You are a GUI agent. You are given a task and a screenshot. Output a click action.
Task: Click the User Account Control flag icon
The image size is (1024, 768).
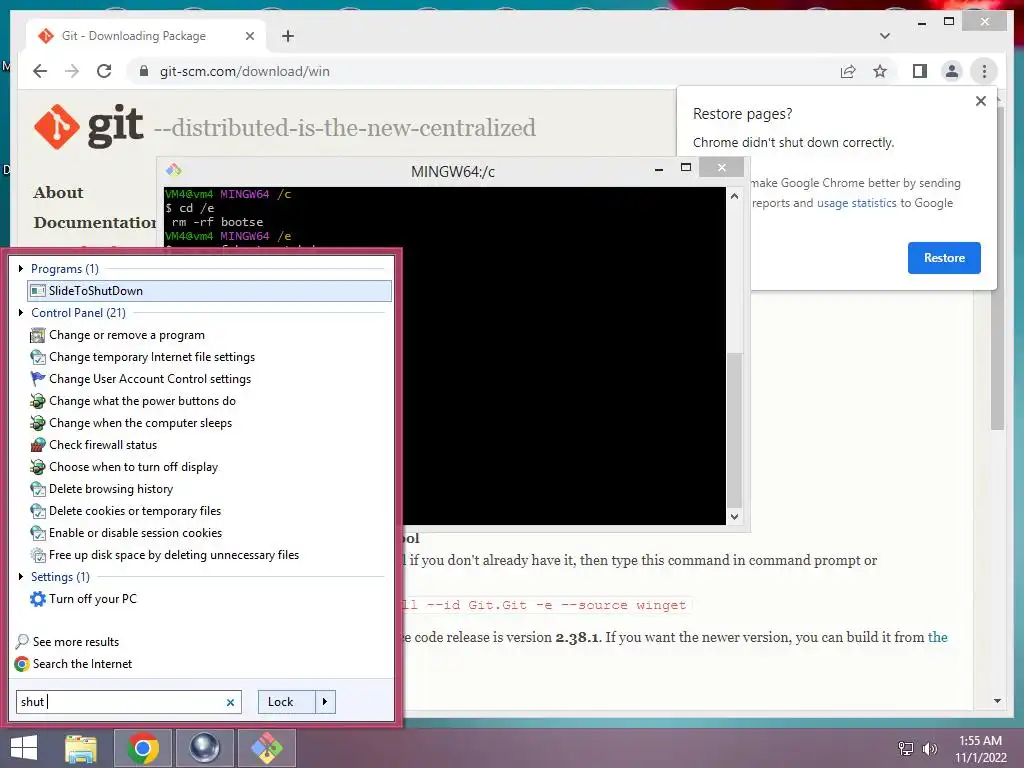[38, 379]
